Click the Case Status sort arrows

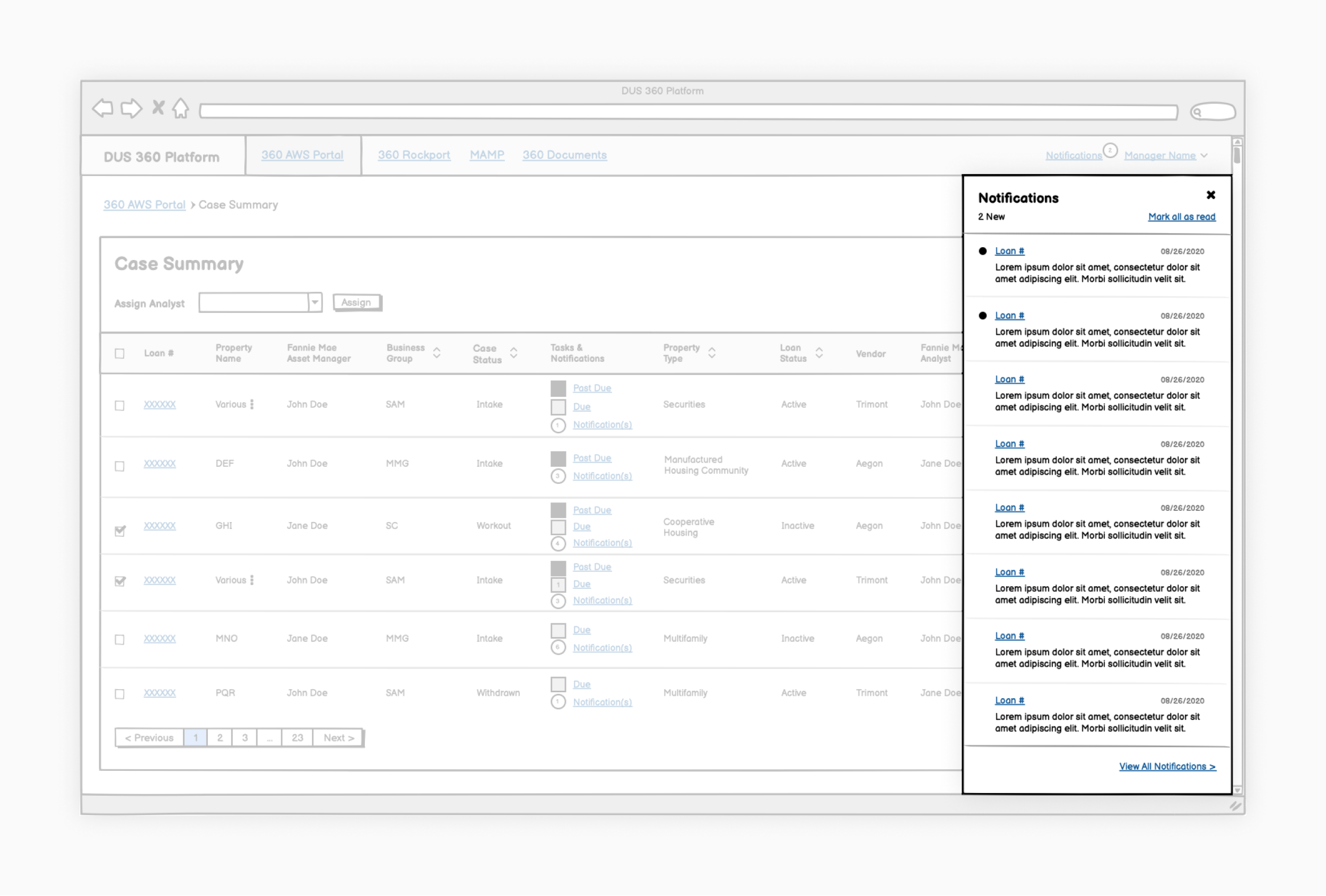click(x=513, y=353)
